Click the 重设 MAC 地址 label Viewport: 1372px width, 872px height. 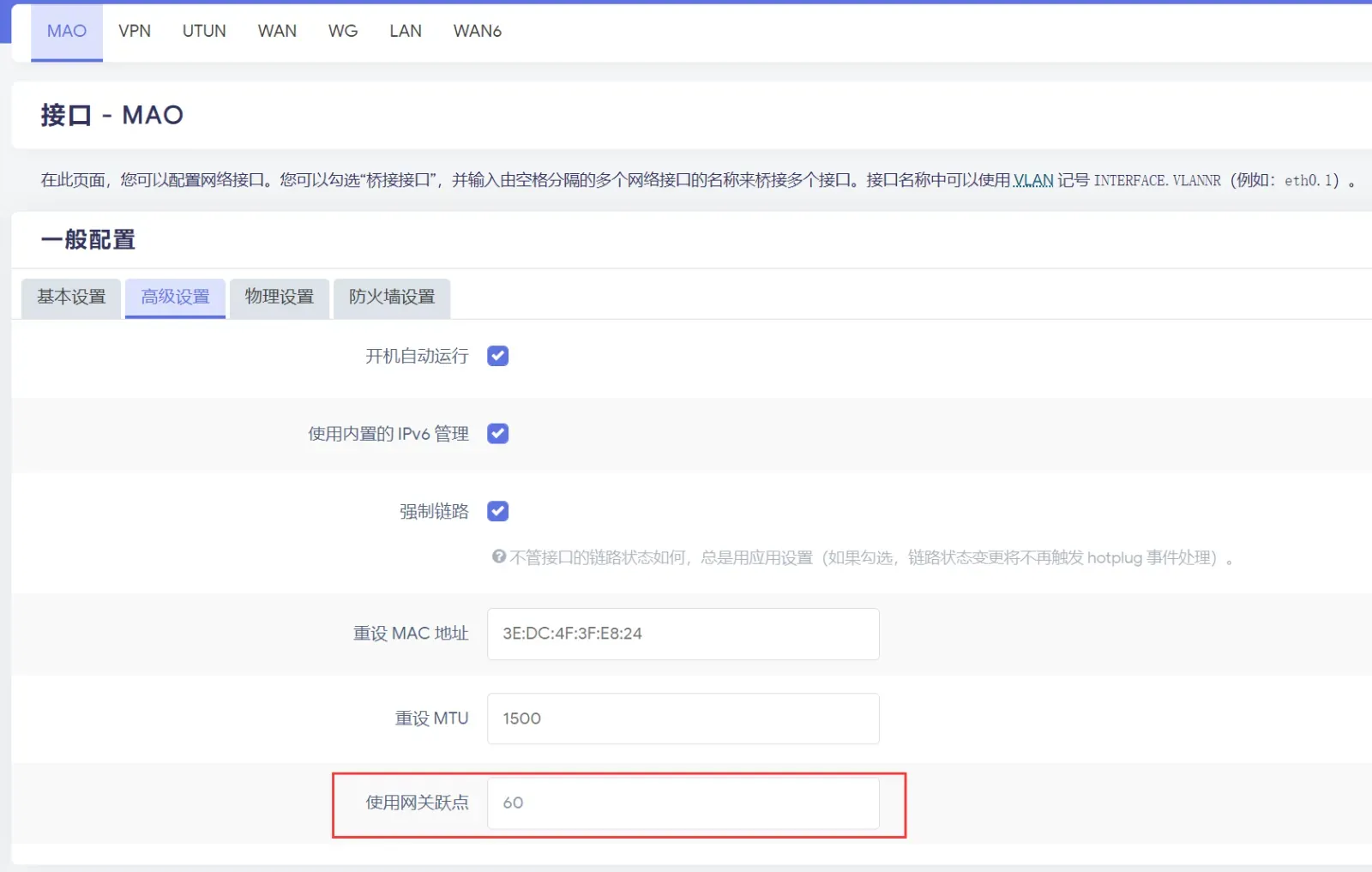point(411,634)
